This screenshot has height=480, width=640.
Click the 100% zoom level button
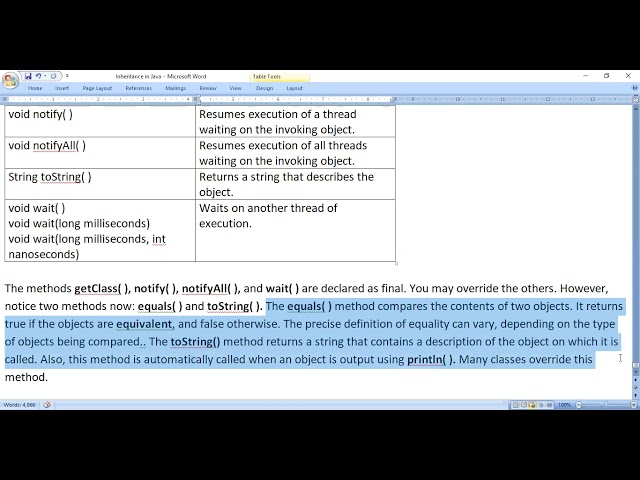(x=564, y=405)
